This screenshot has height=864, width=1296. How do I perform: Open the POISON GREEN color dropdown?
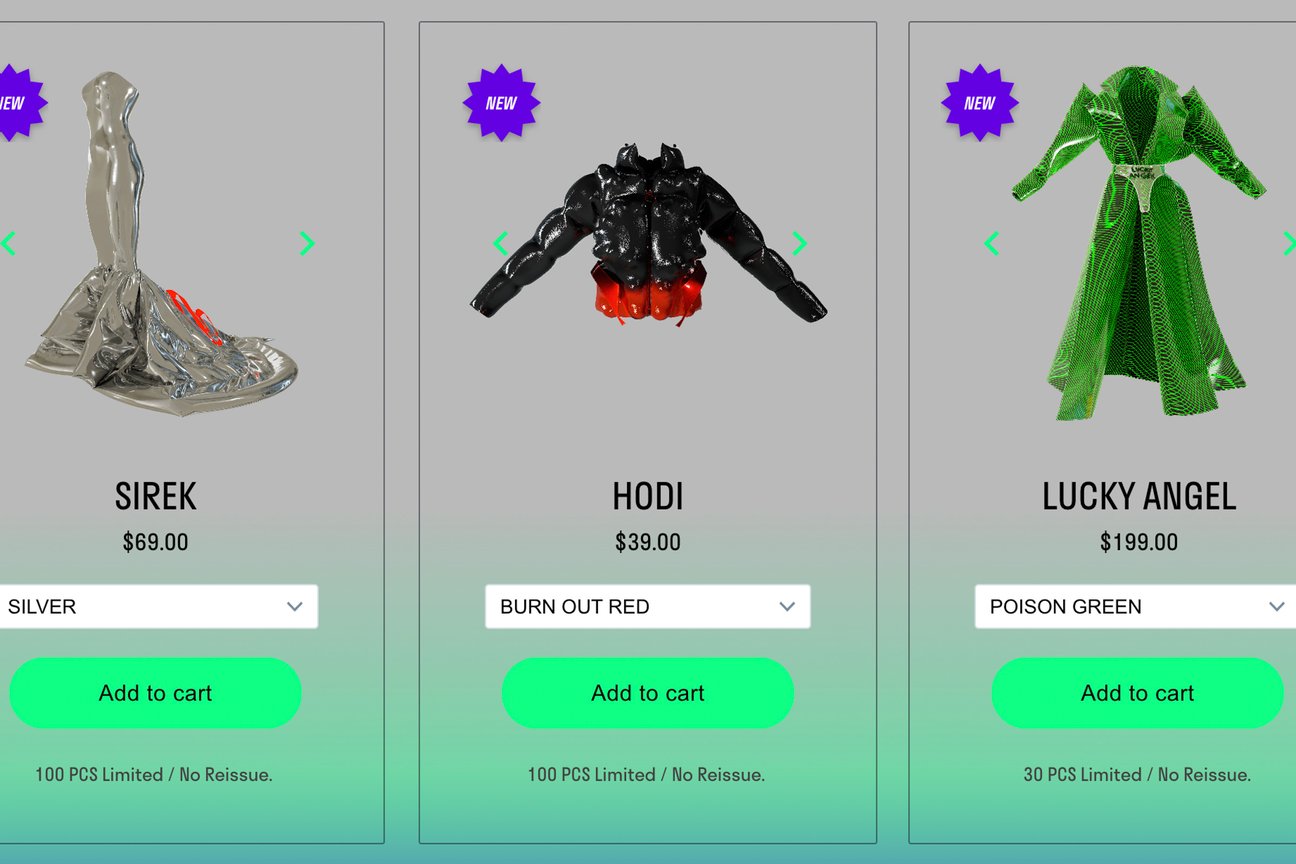(1136, 607)
